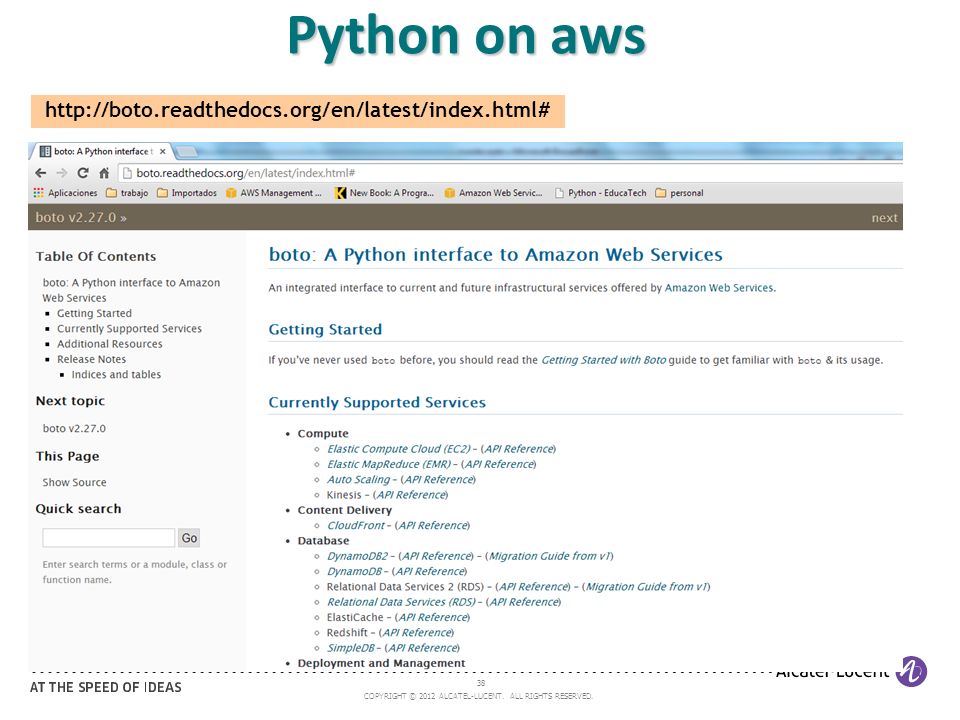Screen dimensions: 960x720
Task: Open API Reference for Auto Scaling
Action: (439, 479)
